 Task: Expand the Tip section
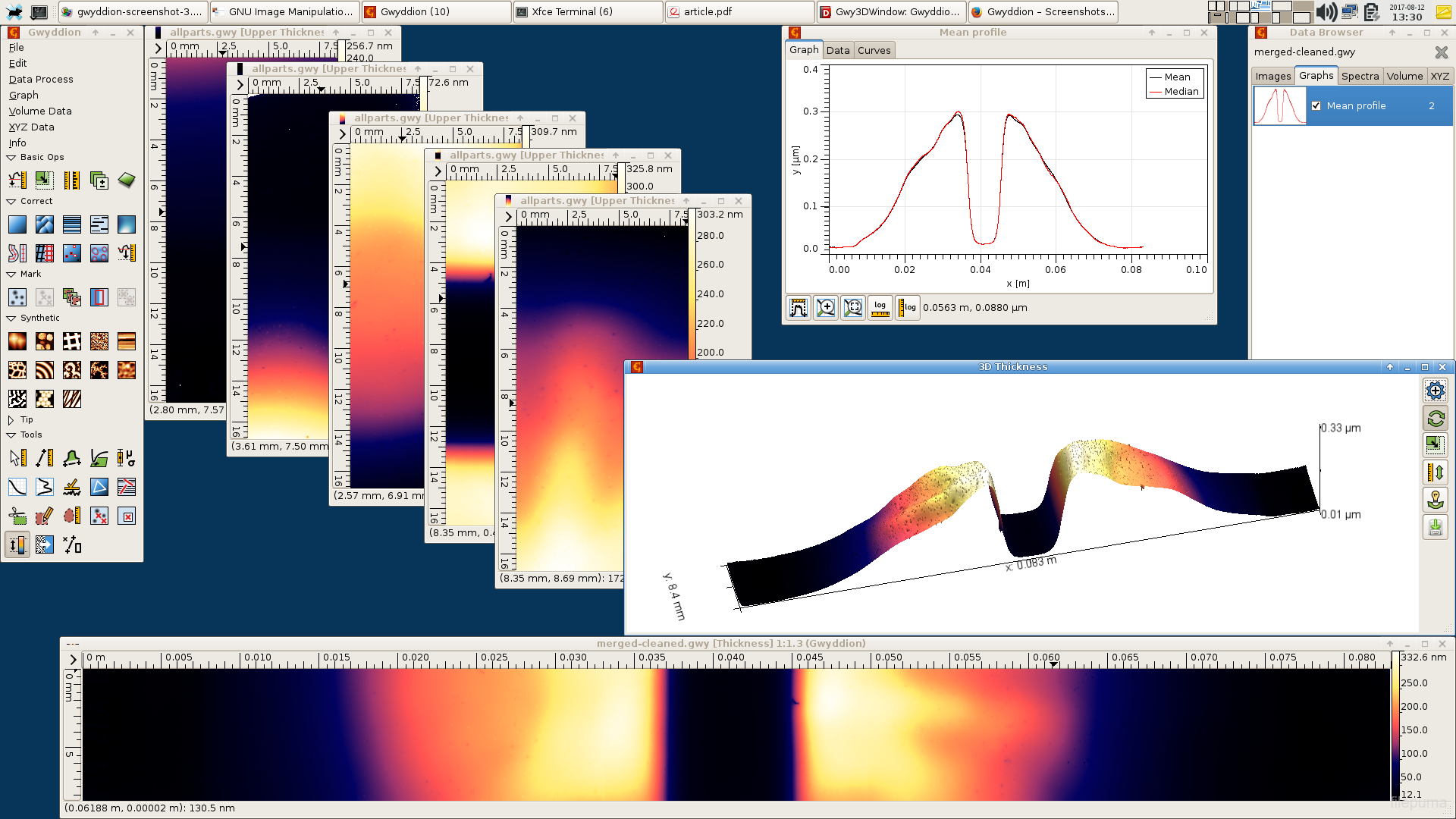coord(11,420)
